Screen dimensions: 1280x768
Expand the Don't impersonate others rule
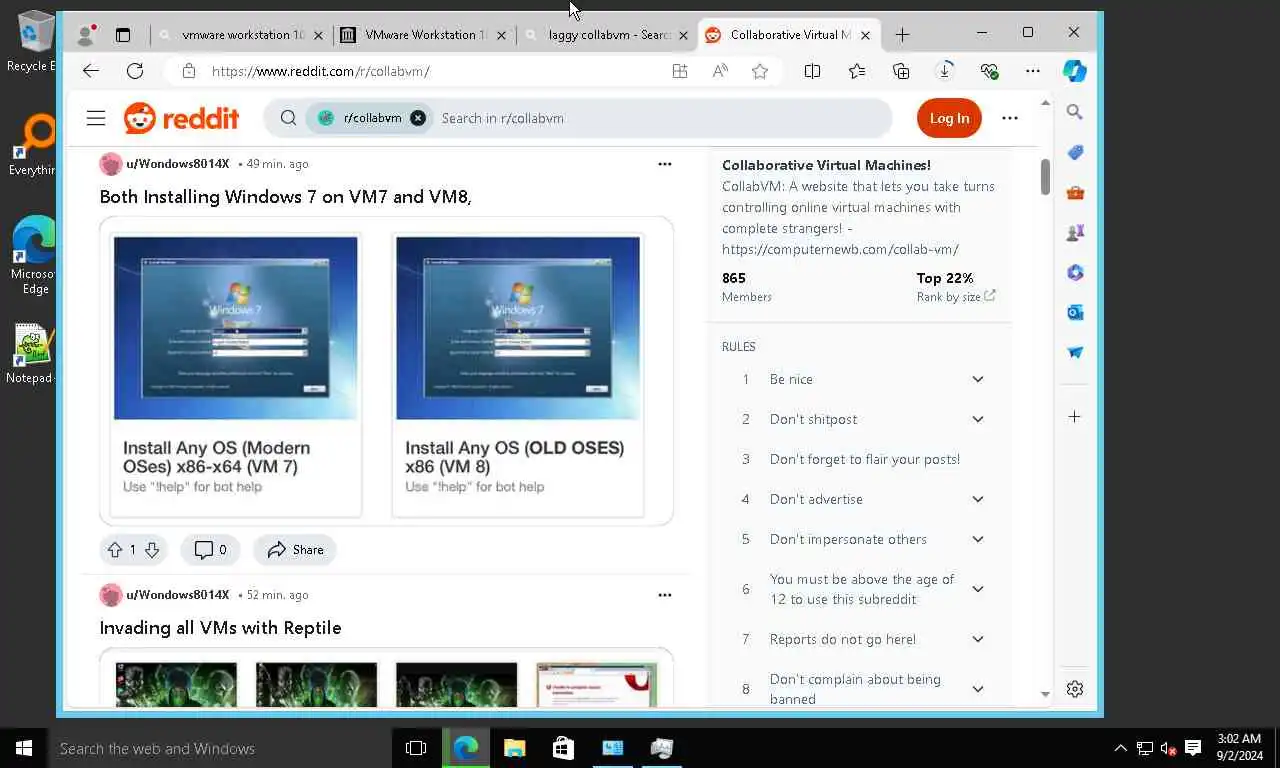coord(978,539)
